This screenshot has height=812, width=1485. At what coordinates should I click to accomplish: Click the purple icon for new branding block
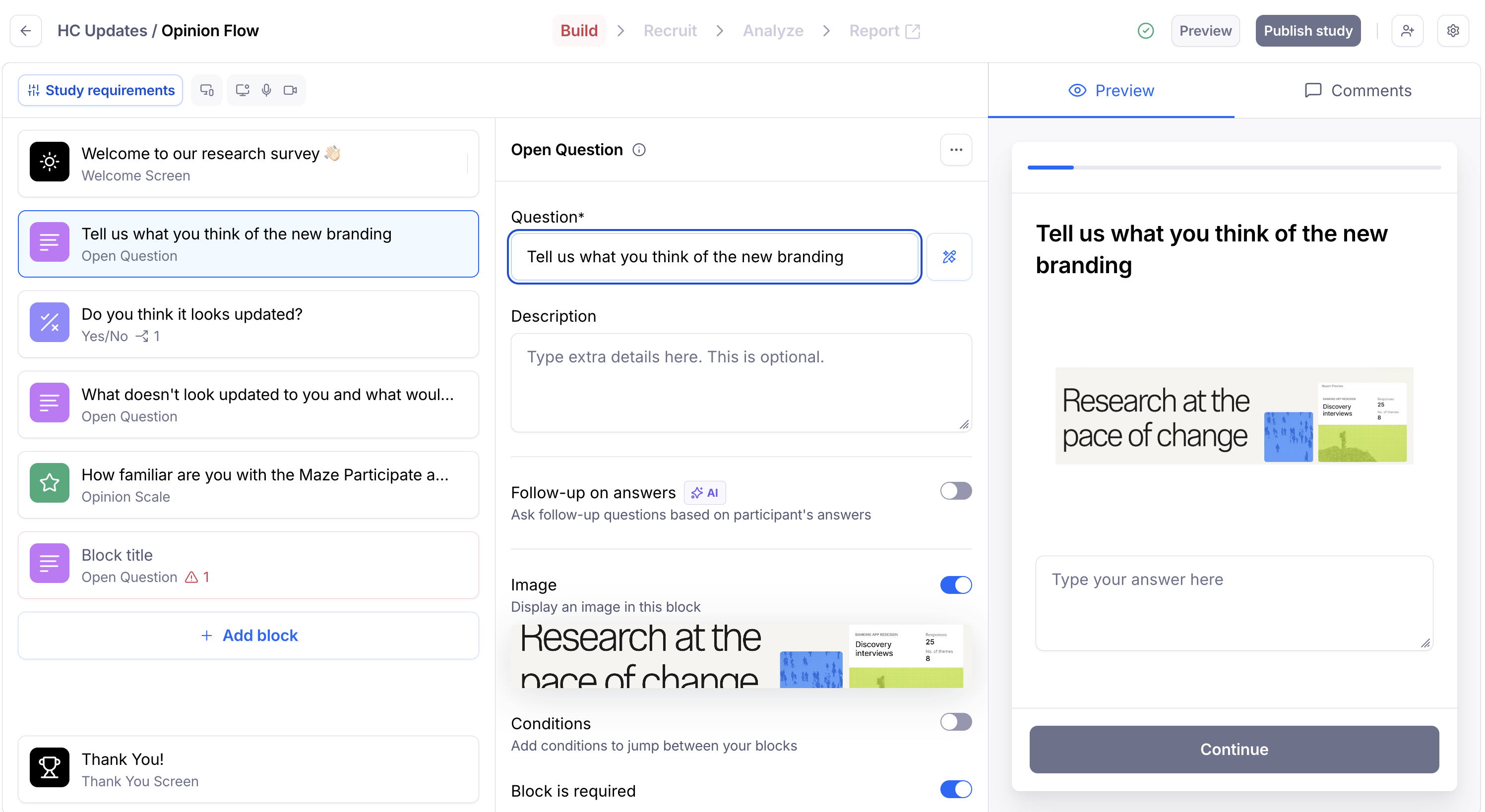(x=50, y=242)
